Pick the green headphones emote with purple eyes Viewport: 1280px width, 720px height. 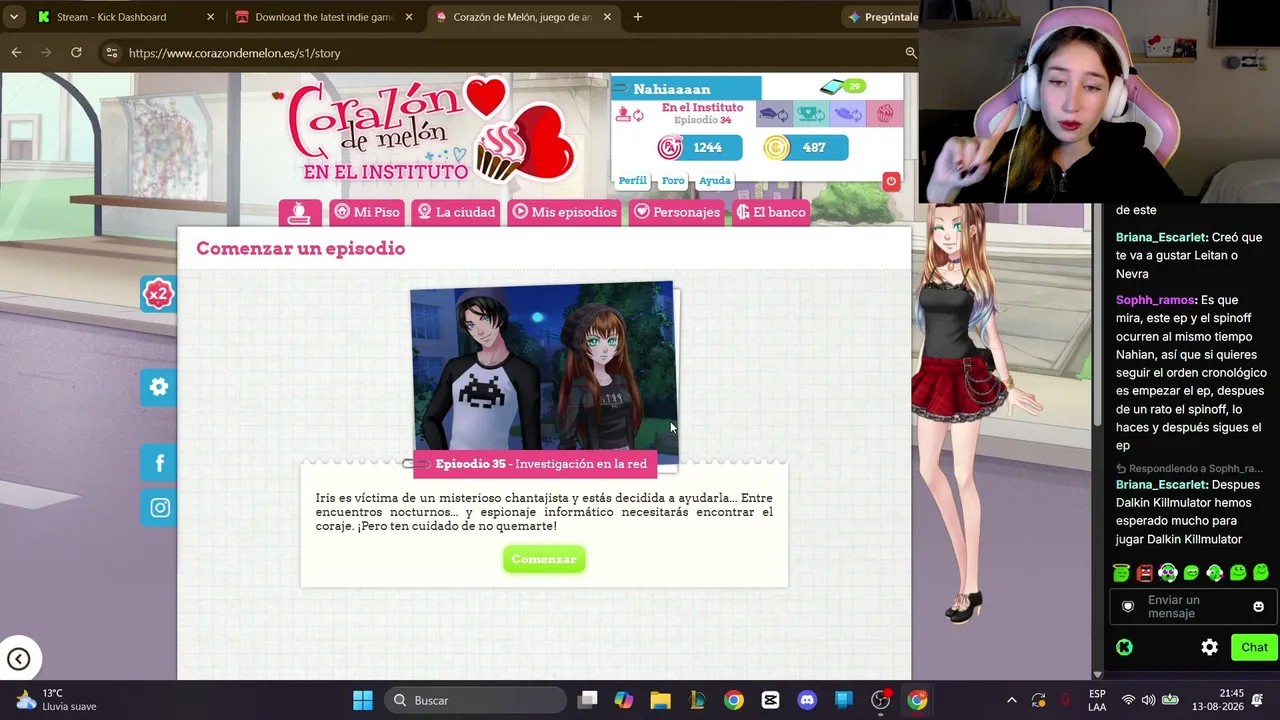(x=1167, y=573)
